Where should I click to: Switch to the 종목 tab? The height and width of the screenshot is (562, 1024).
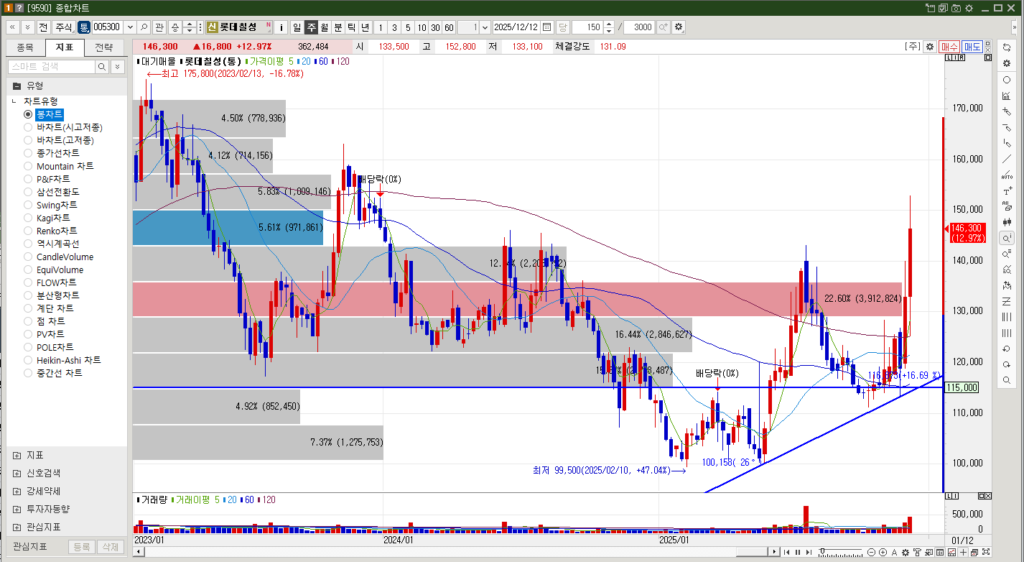26,47
